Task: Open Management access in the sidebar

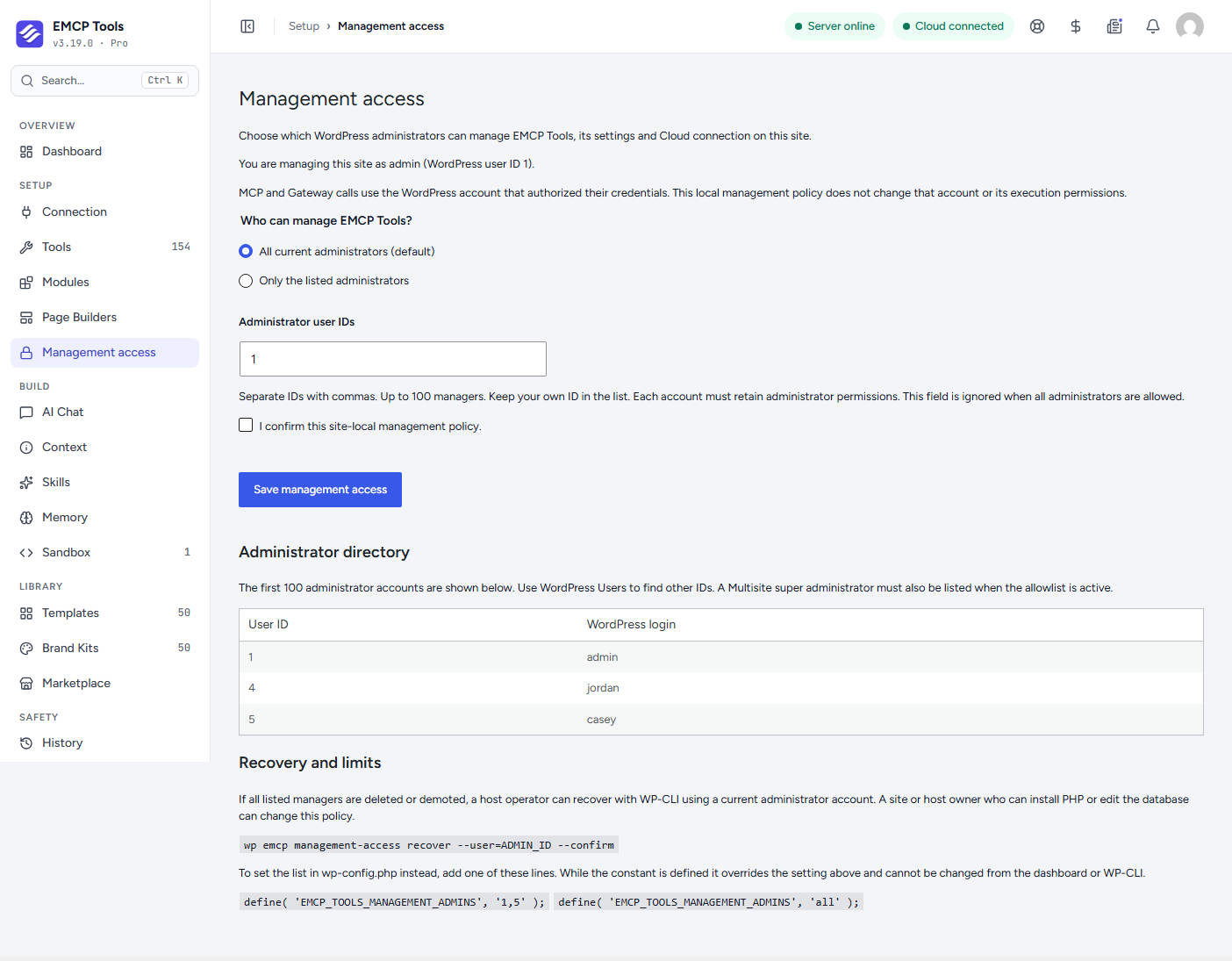Action: pos(104,353)
